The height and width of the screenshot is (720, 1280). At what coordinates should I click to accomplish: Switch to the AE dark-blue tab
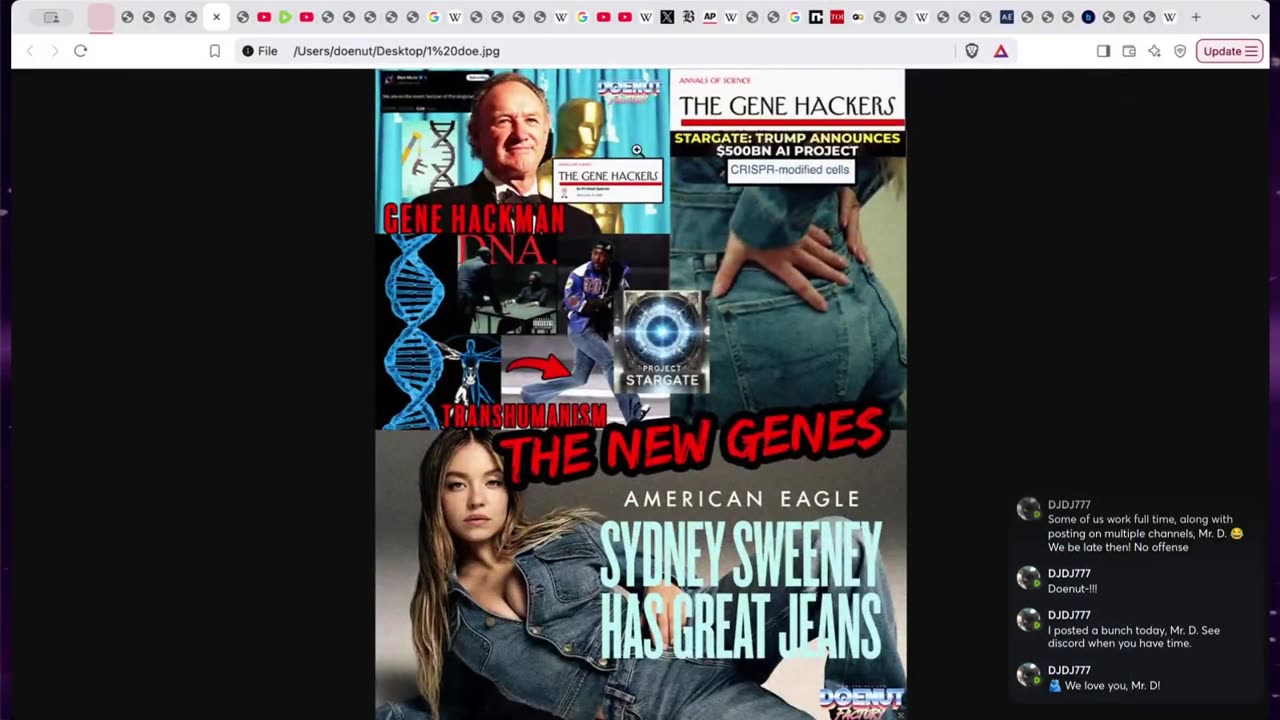click(x=1007, y=17)
